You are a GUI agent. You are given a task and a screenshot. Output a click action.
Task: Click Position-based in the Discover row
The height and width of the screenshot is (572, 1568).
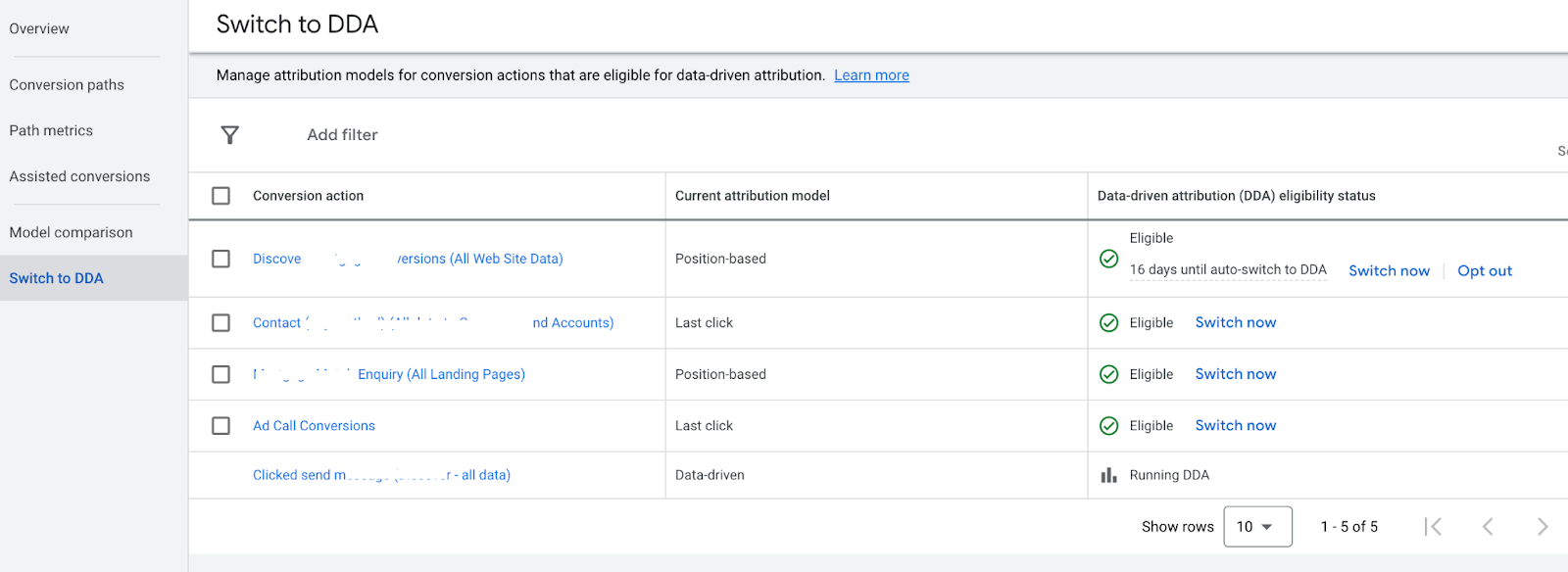coord(720,259)
